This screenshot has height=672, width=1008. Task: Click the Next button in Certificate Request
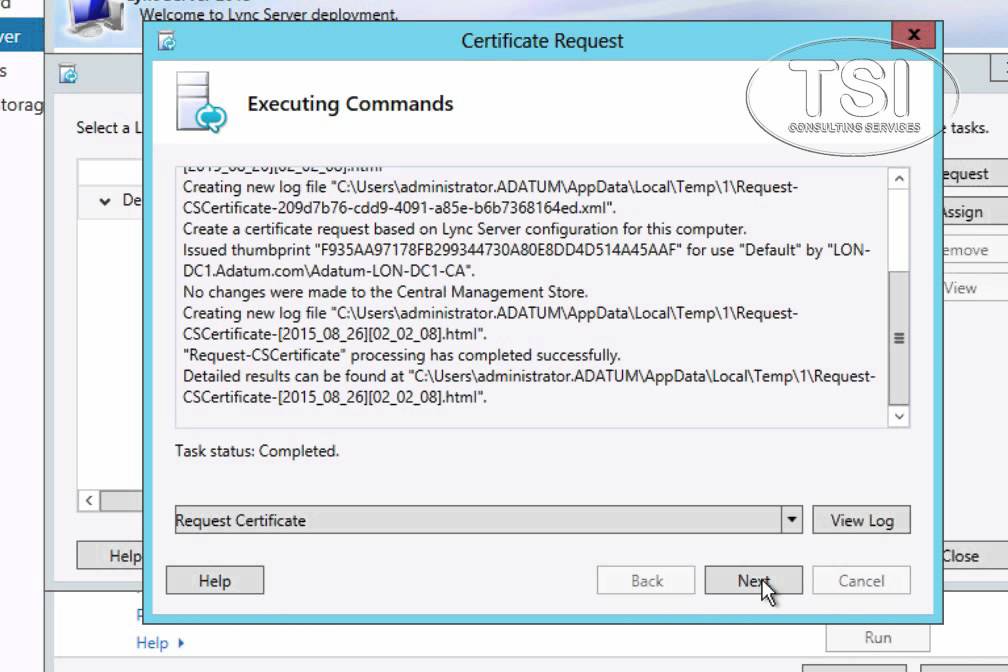(753, 581)
